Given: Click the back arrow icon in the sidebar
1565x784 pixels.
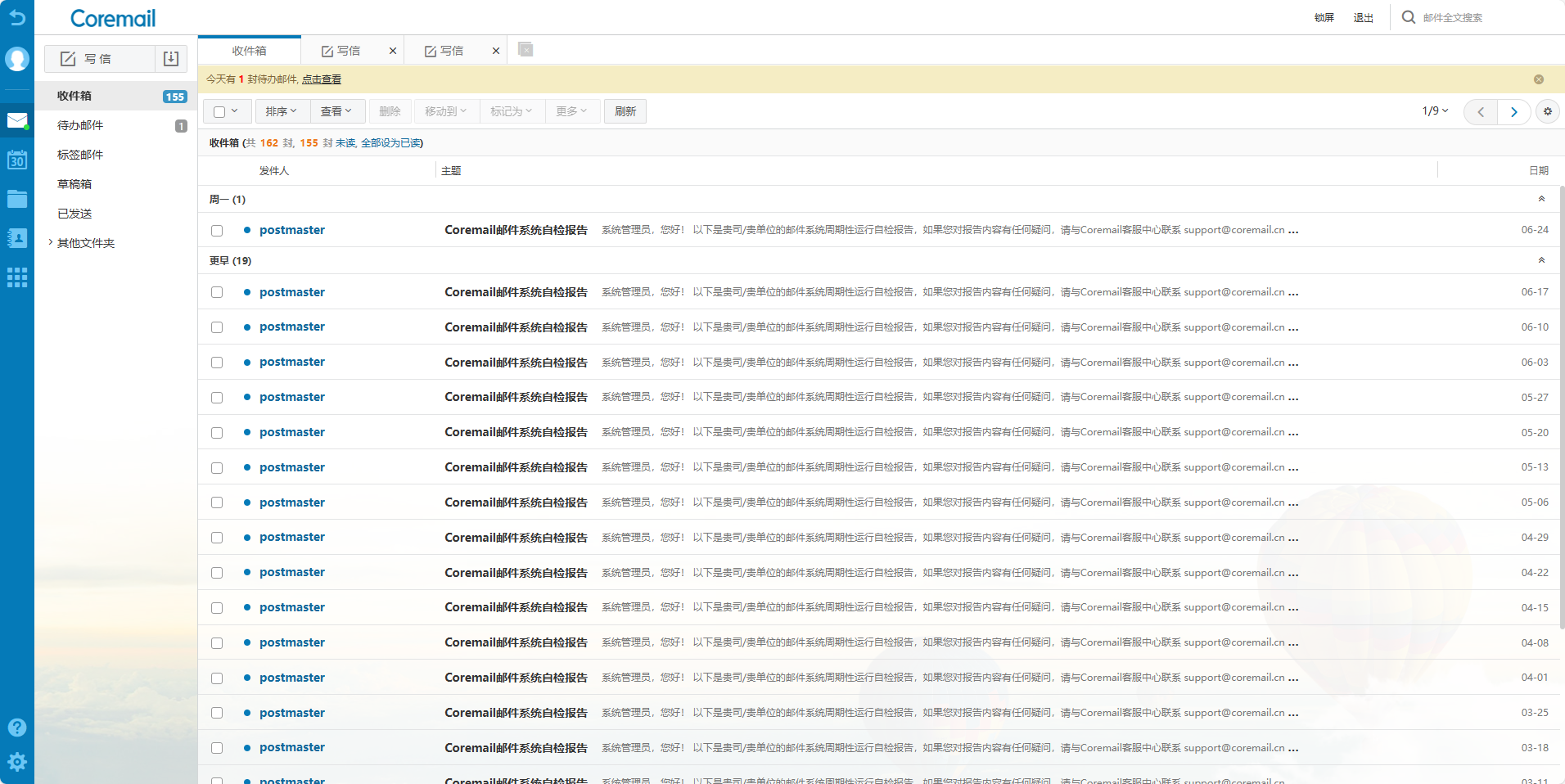Looking at the screenshot, I should 17,17.
